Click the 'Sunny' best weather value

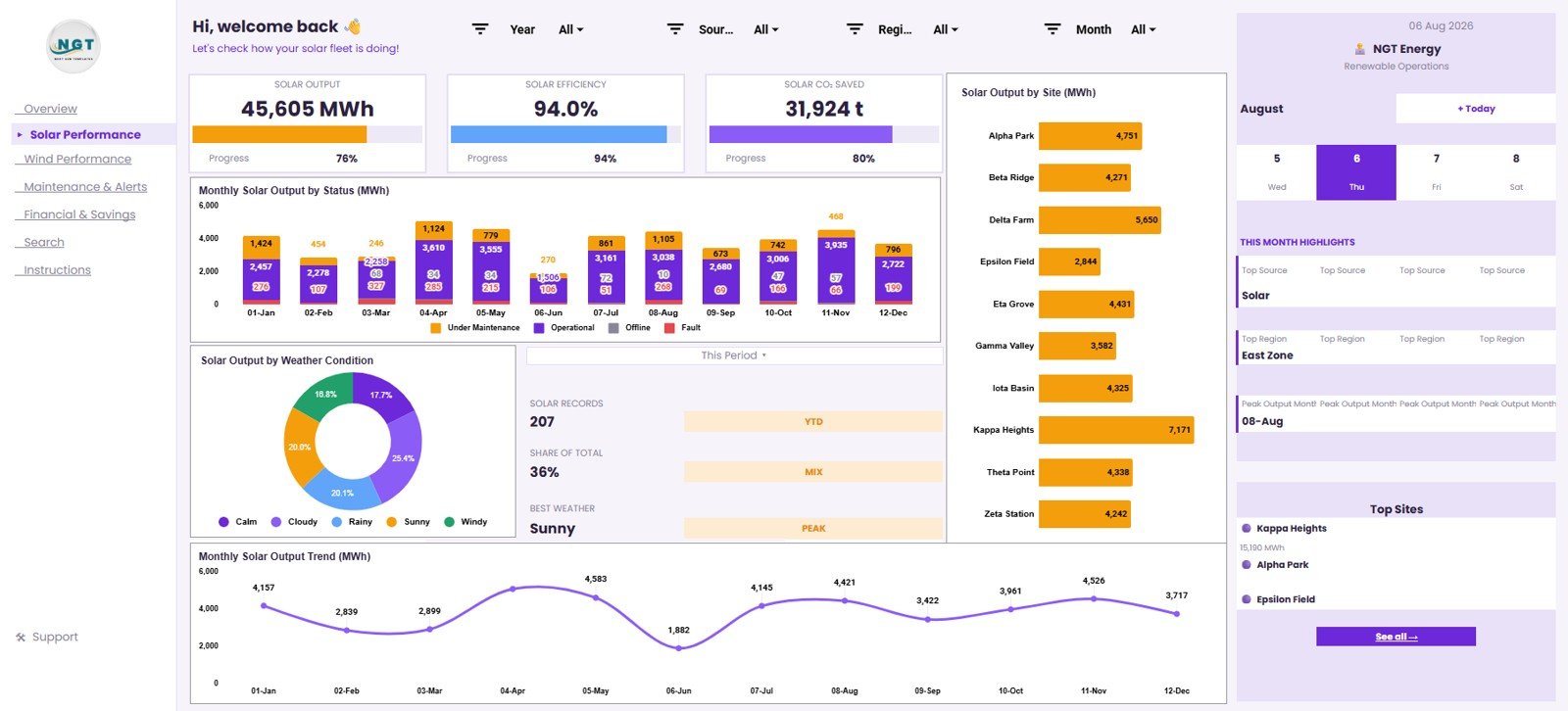[x=553, y=529]
